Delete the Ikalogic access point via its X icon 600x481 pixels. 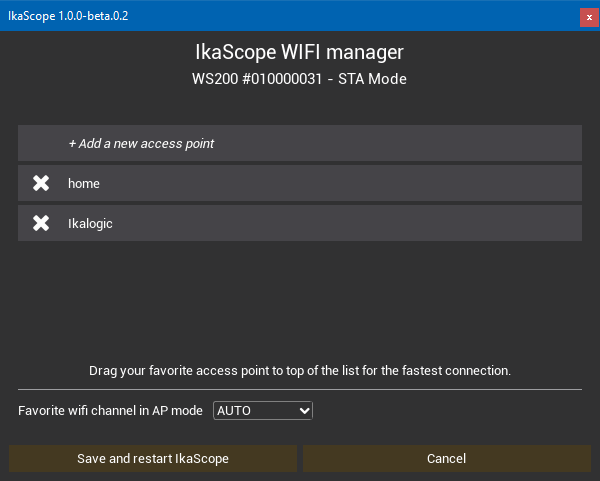coord(41,223)
